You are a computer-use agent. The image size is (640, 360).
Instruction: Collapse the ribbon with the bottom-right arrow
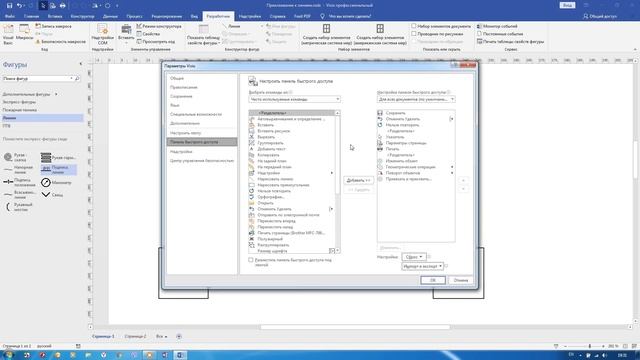[635, 49]
